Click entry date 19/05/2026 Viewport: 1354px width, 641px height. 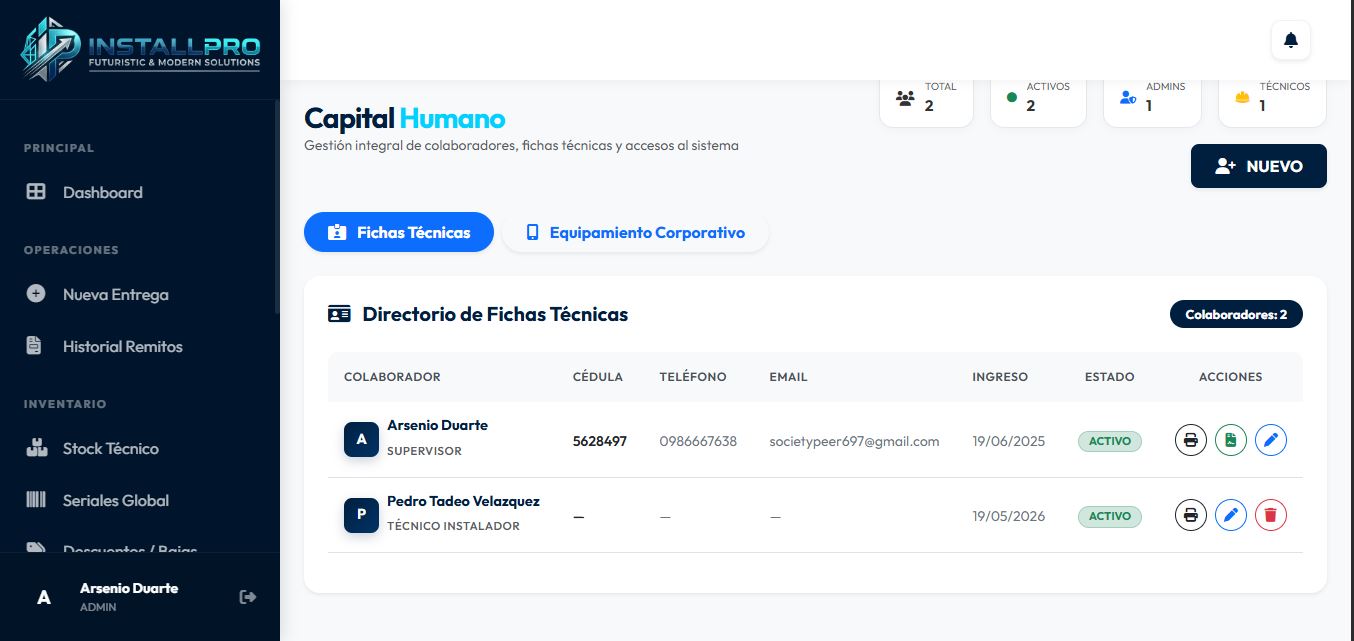click(x=1008, y=516)
